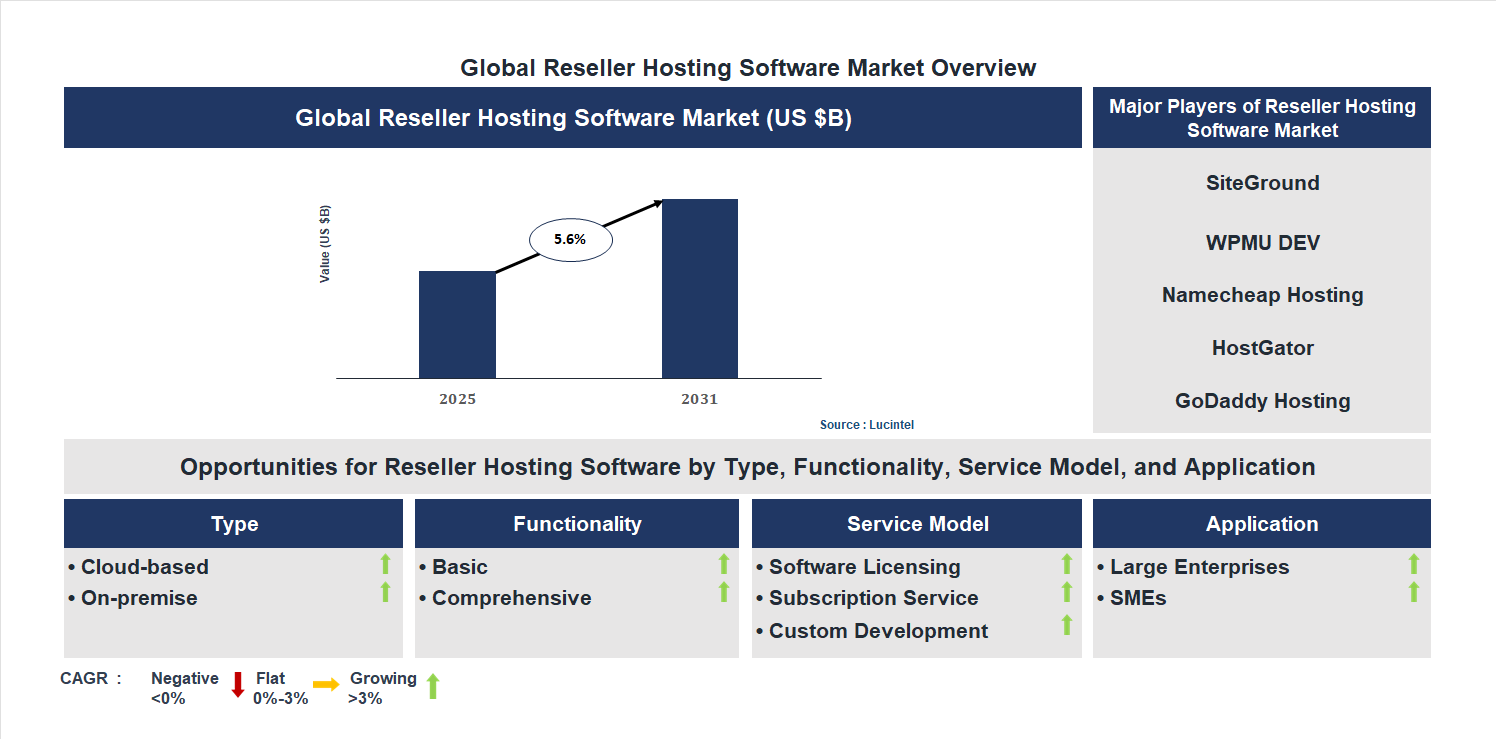Image resolution: width=1496 pixels, height=739 pixels.
Task: Expand the Type panel header
Action: coord(233,523)
